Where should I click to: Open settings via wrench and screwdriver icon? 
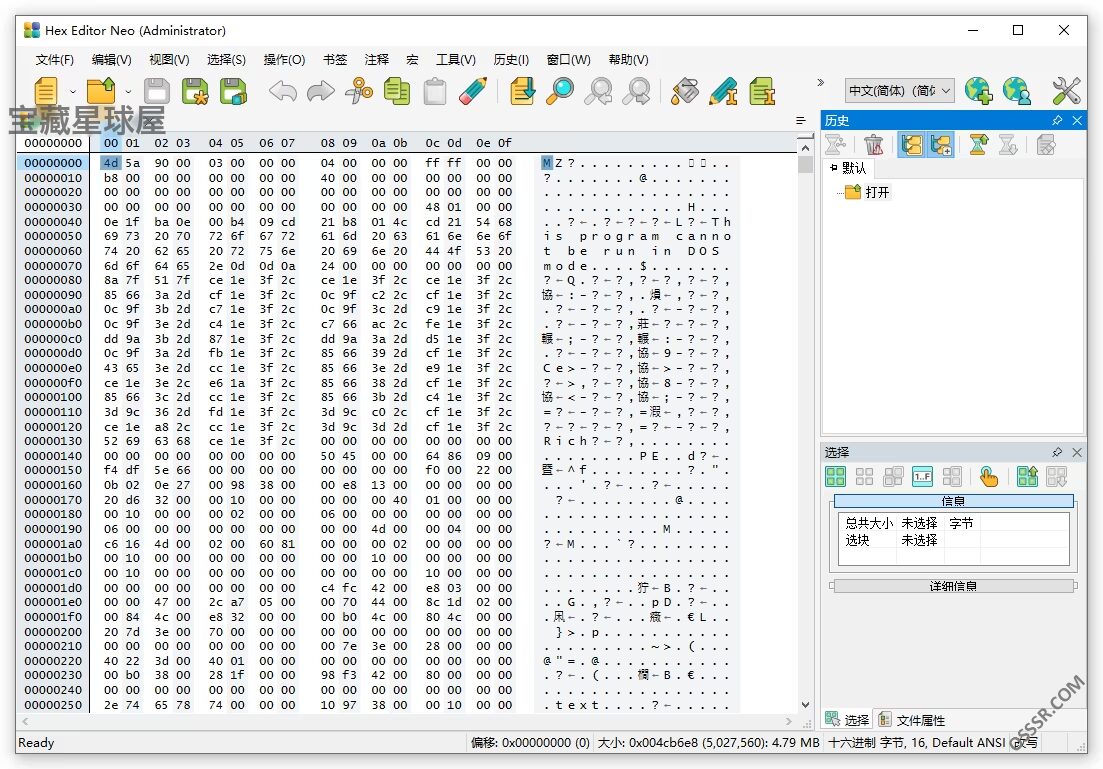click(1066, 91)
